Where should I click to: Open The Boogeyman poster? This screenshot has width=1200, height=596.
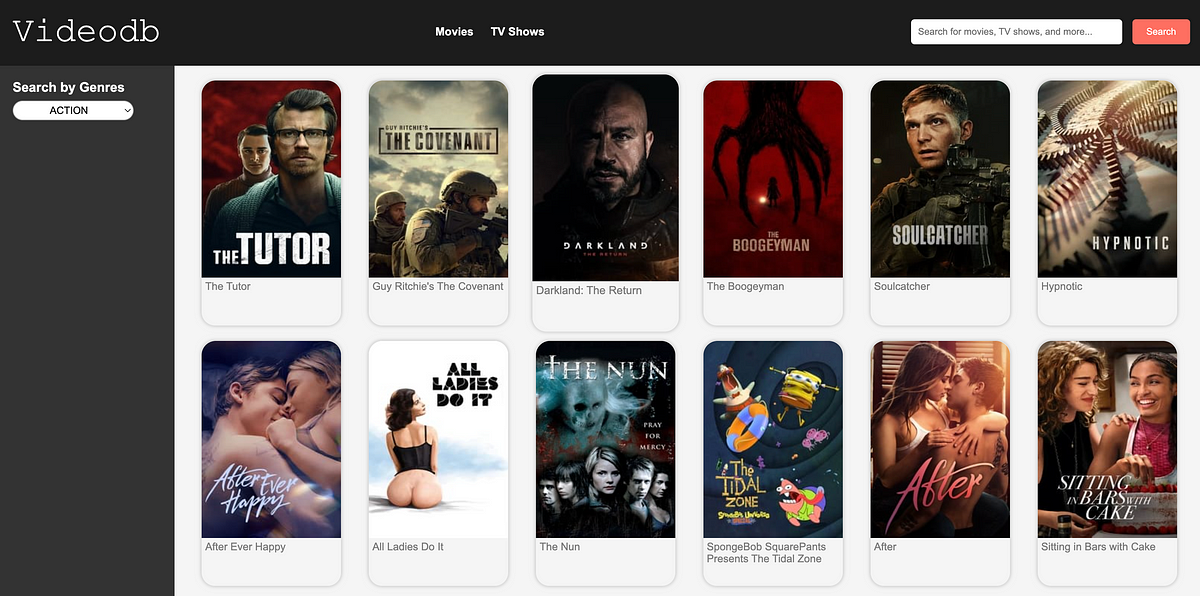pyautogui.click(x=773, y=179)
